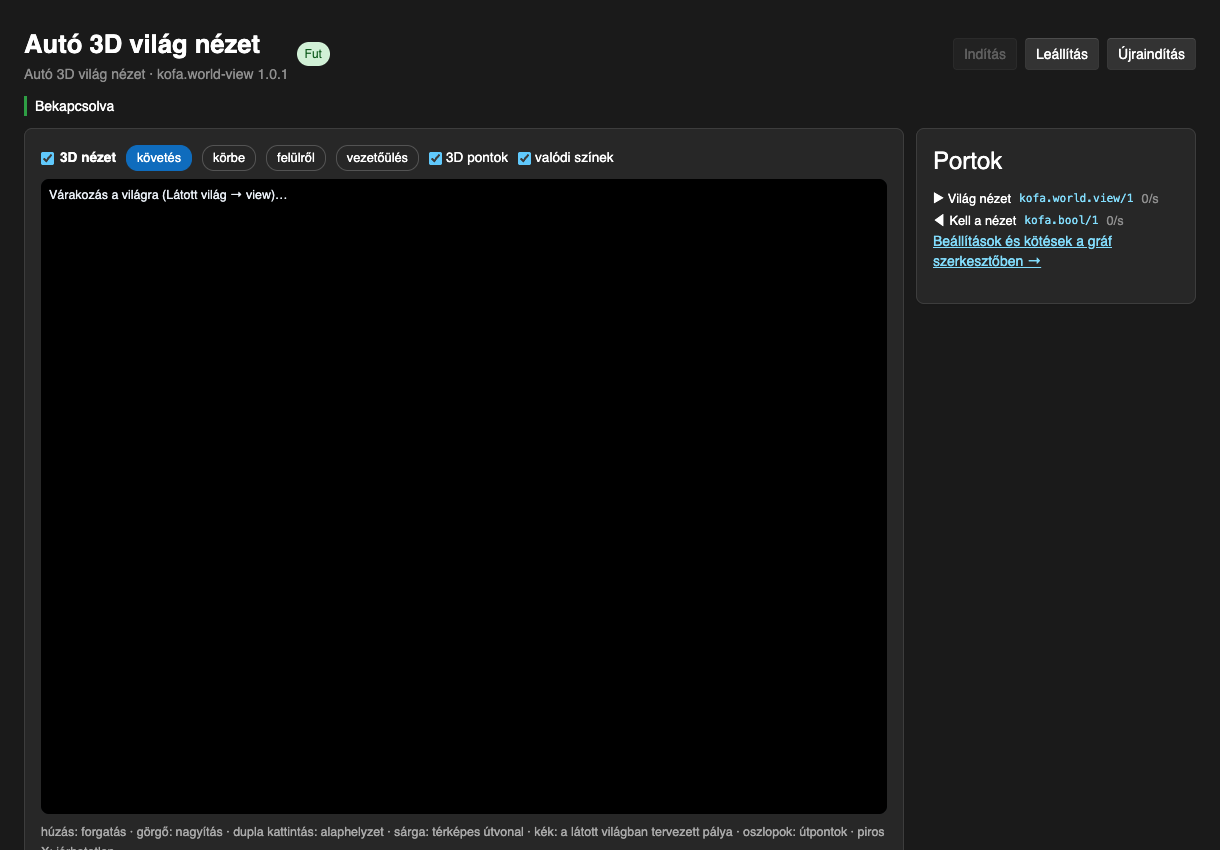Image resolution: width=1220 pixels, height=850 pixels.
Task: Click the Kell a nézet port name
Action: tap(983, 220)
